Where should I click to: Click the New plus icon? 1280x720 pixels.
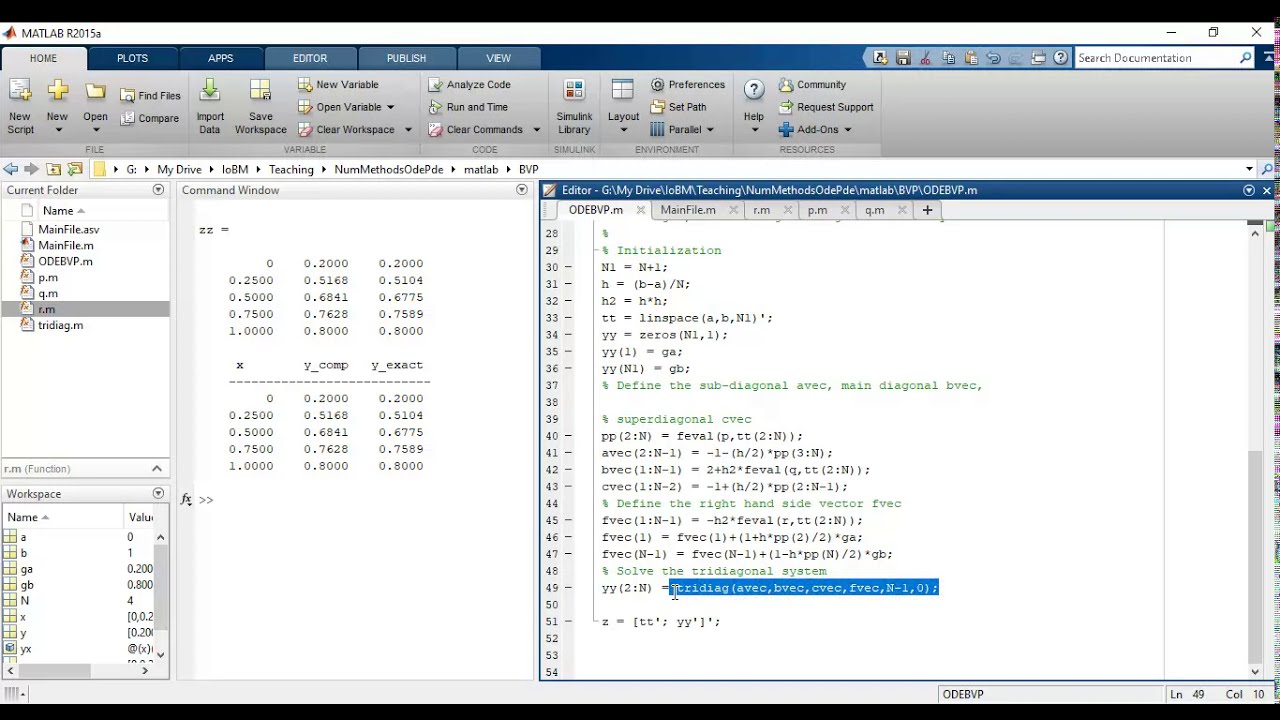57,92
